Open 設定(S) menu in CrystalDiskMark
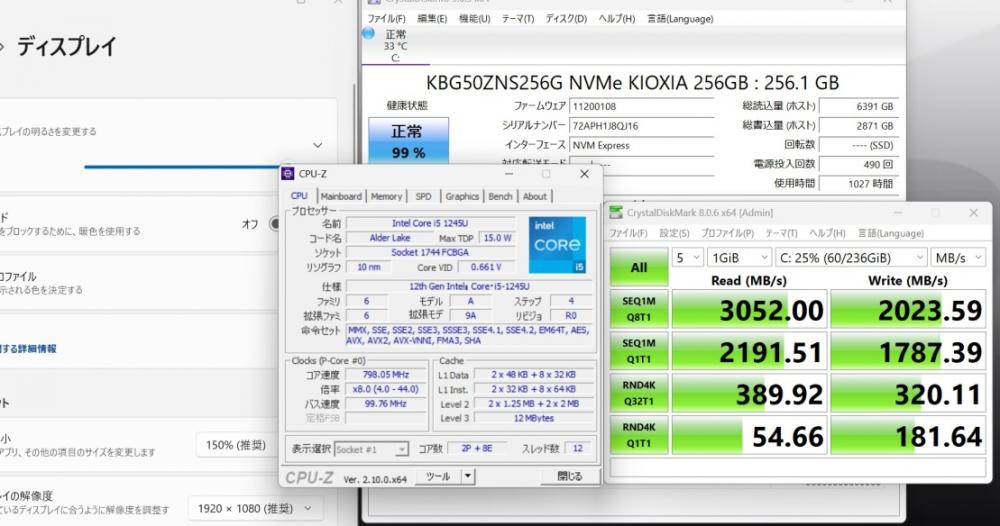The image size is (1000, 526). pyautogui.click(x=675, y=233)
